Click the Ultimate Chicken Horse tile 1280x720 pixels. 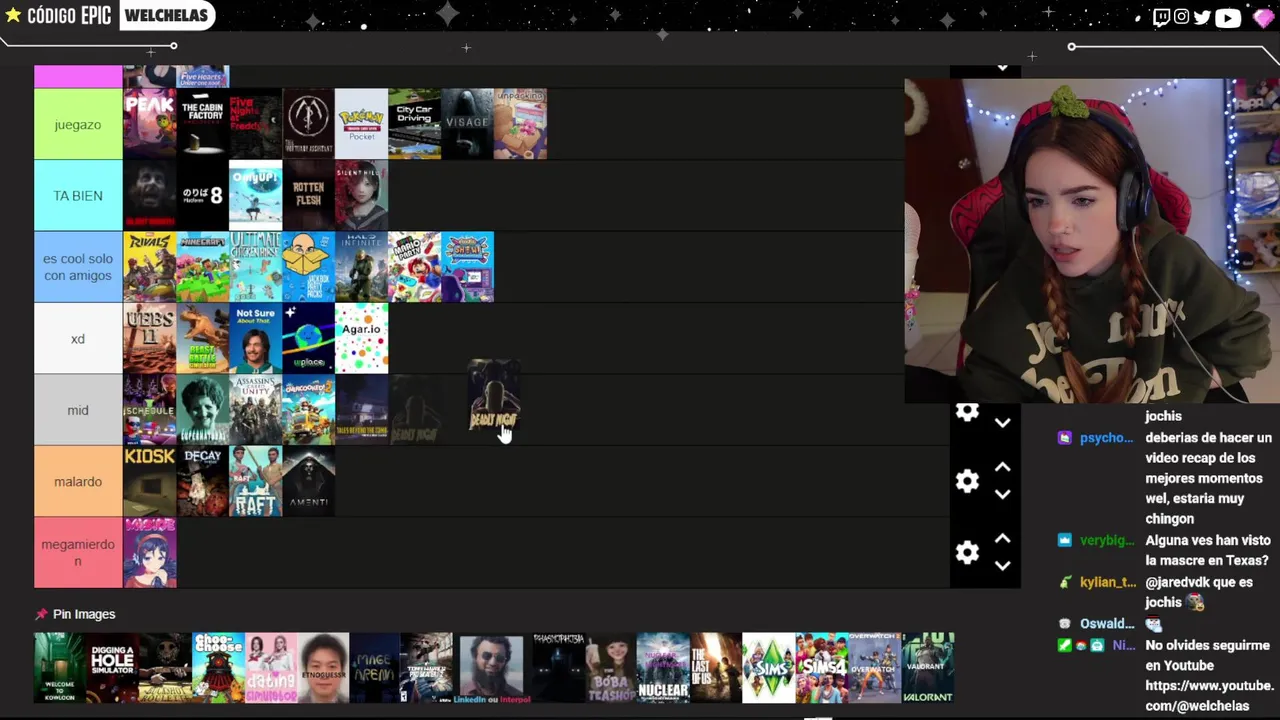click(x=256, y=267)
